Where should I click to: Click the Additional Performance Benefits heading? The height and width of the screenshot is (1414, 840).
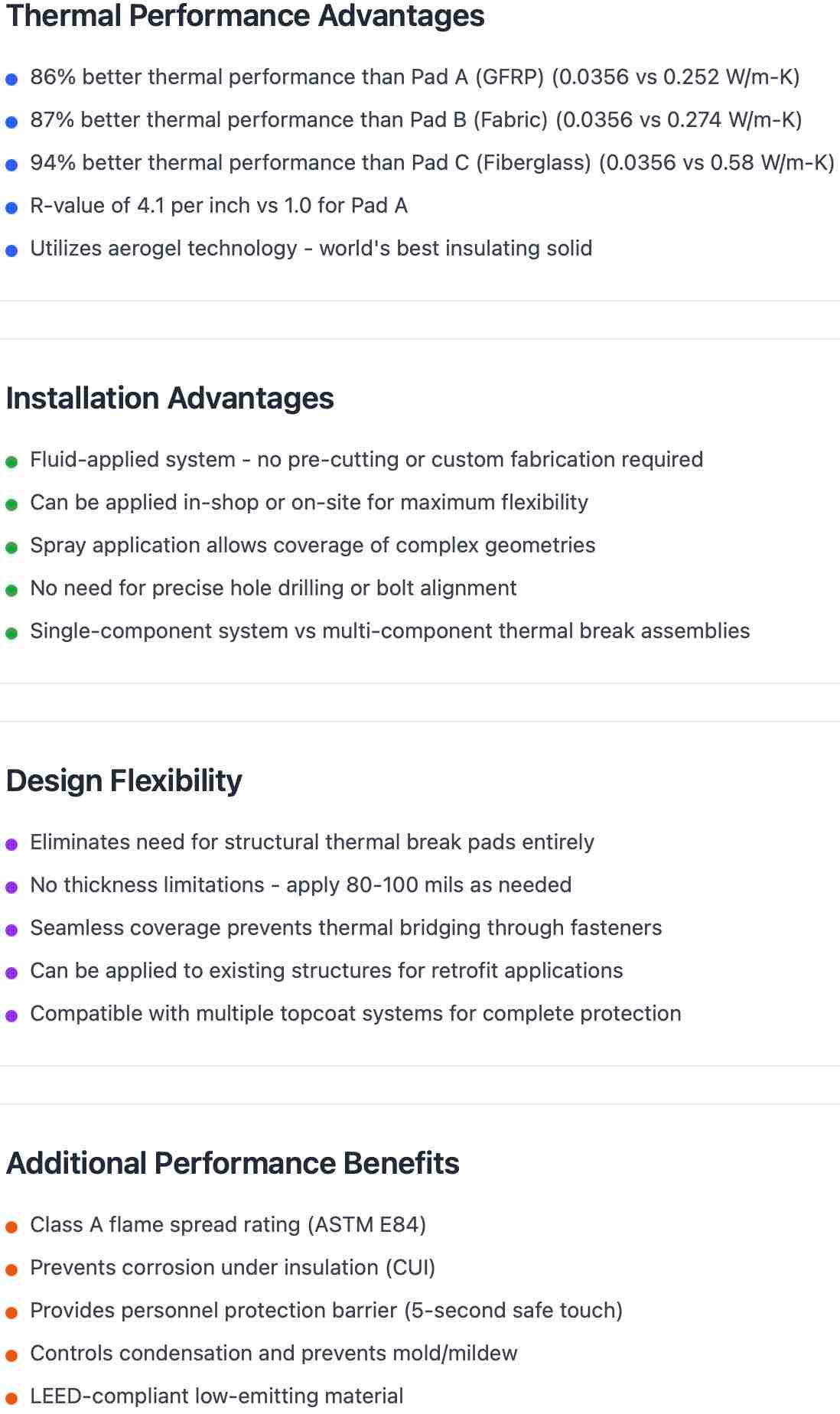point(233,1164)
